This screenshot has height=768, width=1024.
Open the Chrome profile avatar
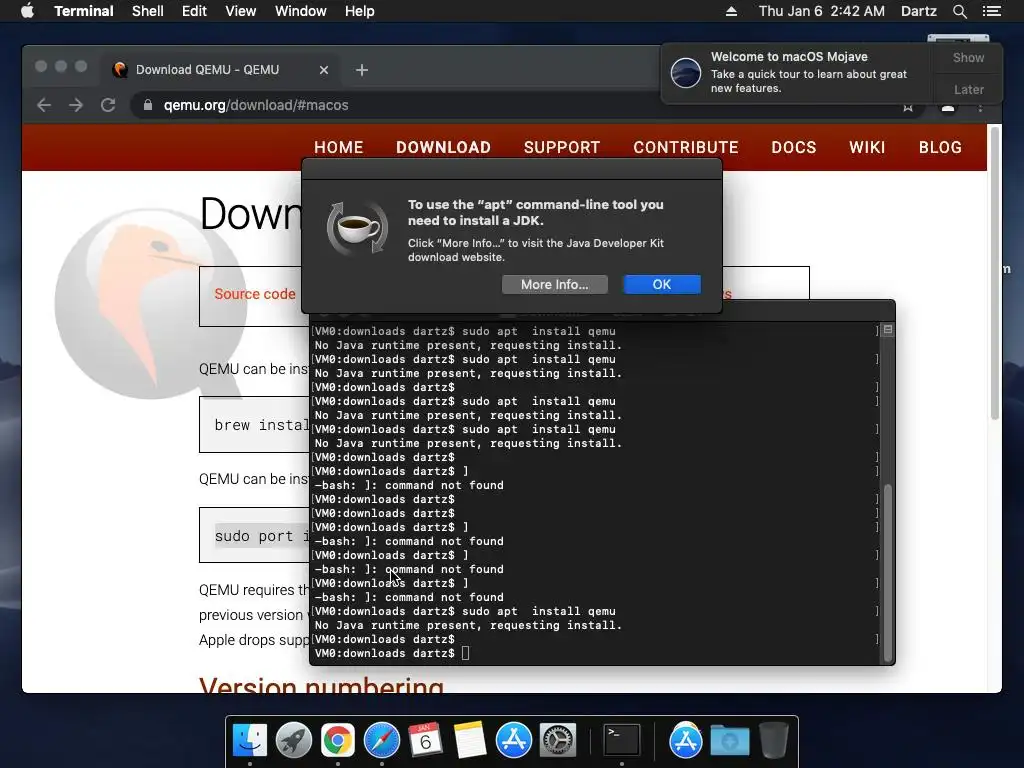point(948,108)
